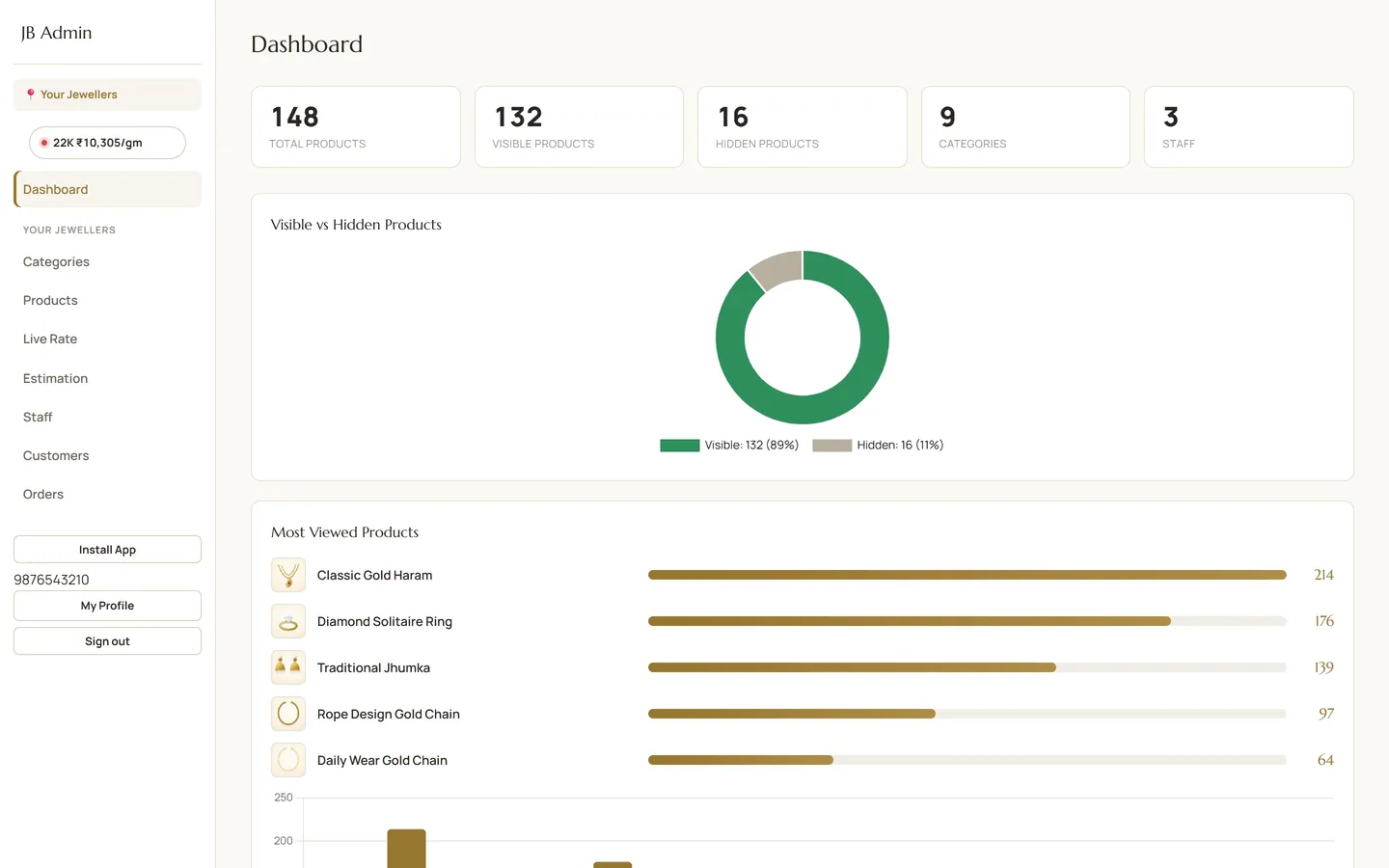Select the 16 Hidden Products card
This screenshot has width=1389, height=868.
point(803,126)
